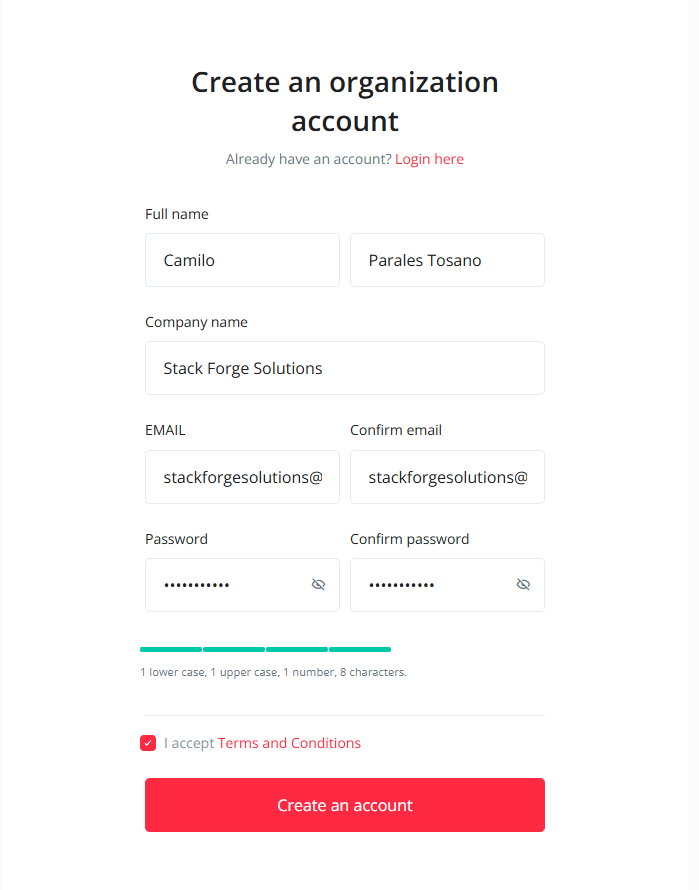Click the Stack Forge Solutions company field
This screenshot has width=699, height=890.
tap(344, 368)
